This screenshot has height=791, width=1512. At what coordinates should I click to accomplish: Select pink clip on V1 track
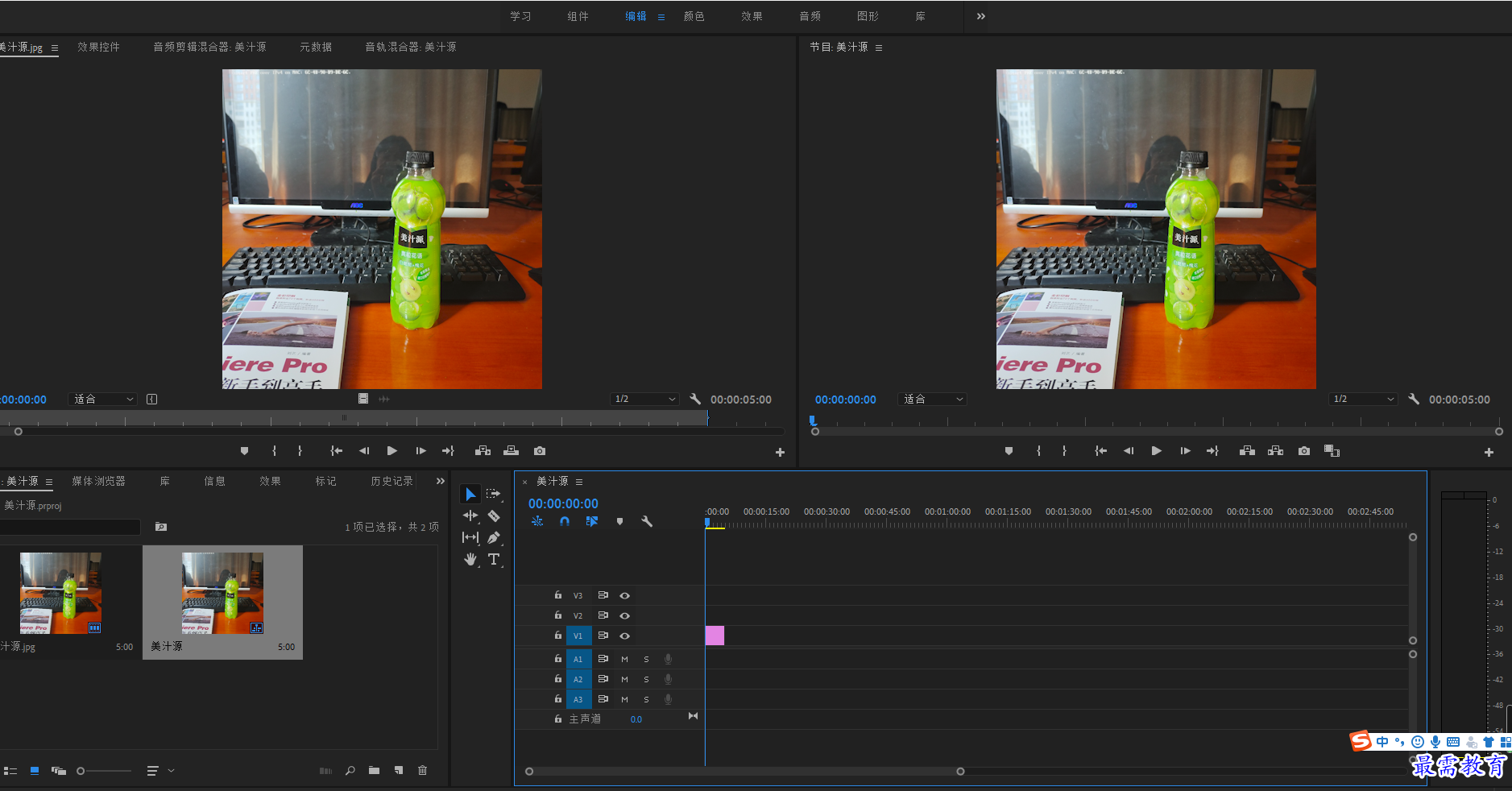point(715,636)
